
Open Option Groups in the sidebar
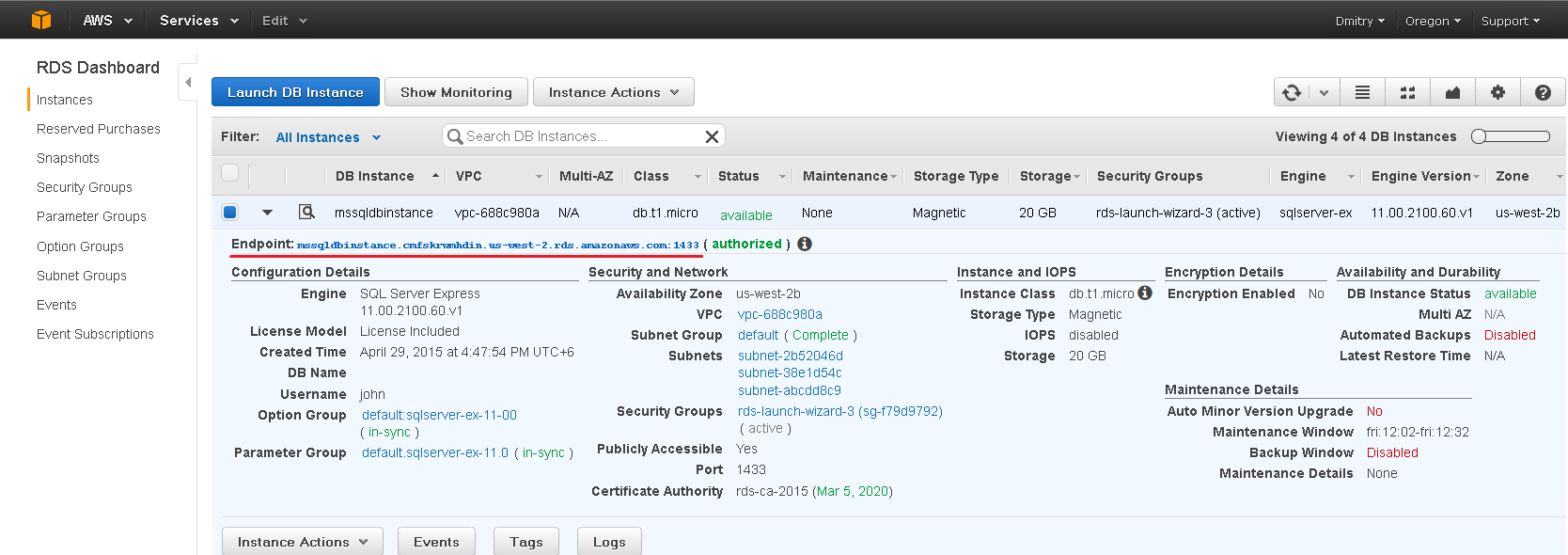80,246
